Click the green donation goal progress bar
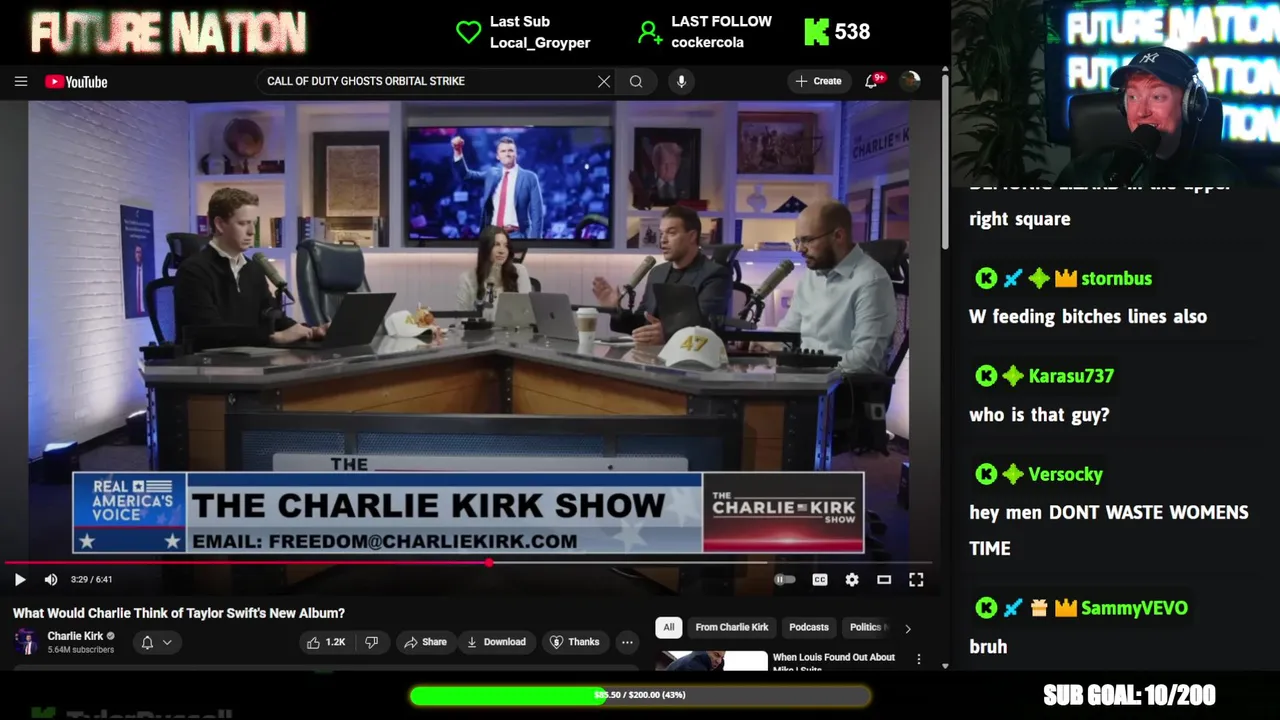Image resolution: width=1280 pixels, height=720 pixels. tap(640, 695)
